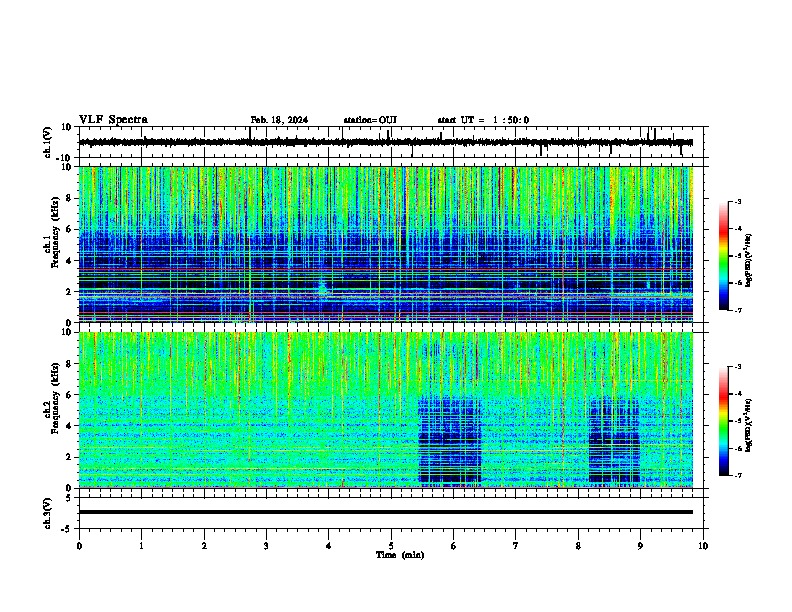Click the ch.1 color scale bar
792x612 pixels.
tap(723, 256)
